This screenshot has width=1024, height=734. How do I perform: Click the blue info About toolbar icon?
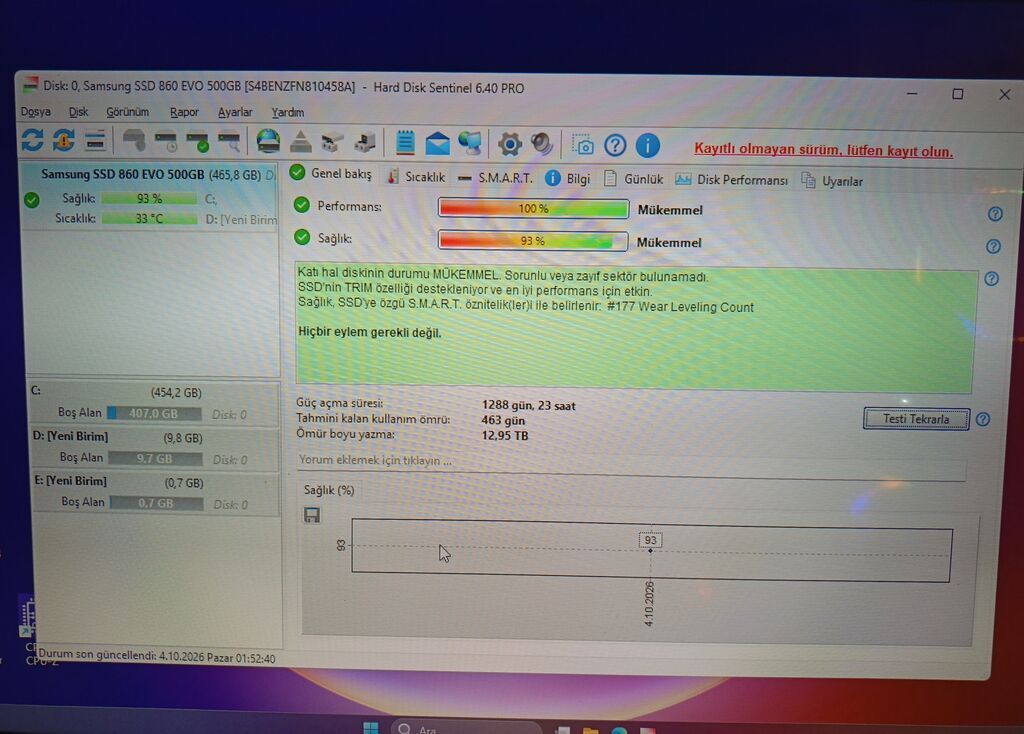(x=647, y=145)
